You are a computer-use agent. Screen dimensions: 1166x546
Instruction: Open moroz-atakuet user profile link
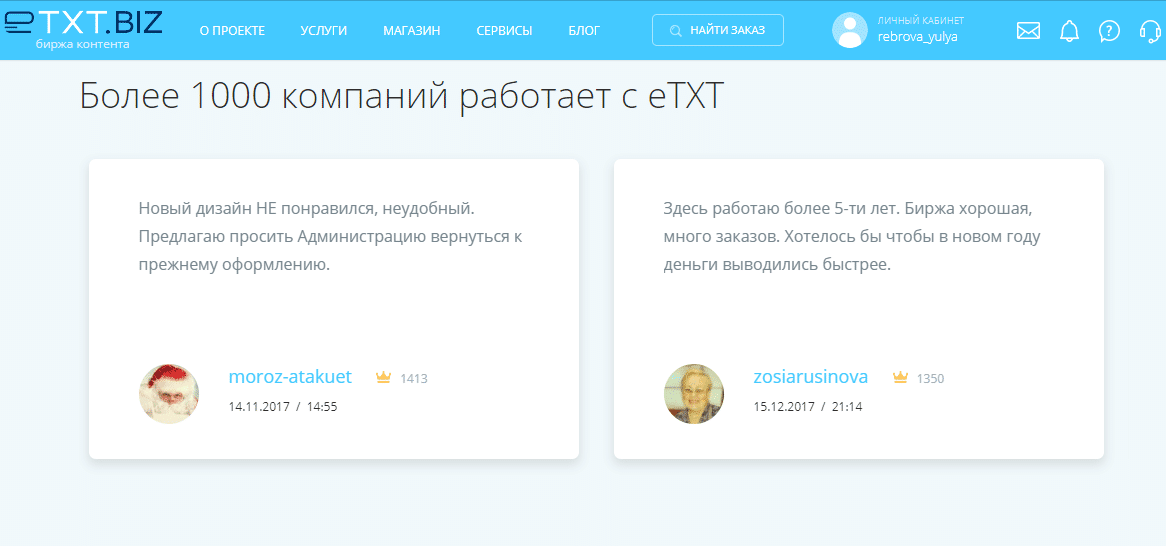pyautogui.click(x=290, y=376)
